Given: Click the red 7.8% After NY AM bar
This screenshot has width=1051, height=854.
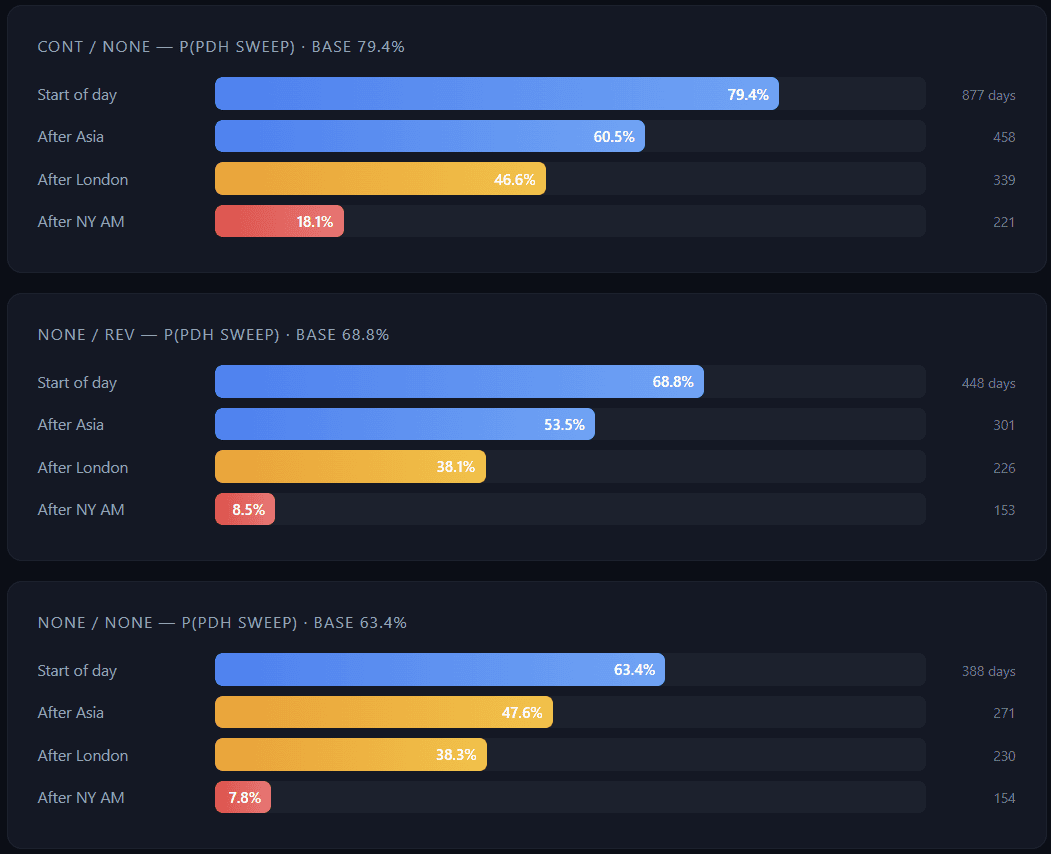Looking at the screenshot, I should pos(243,798).
